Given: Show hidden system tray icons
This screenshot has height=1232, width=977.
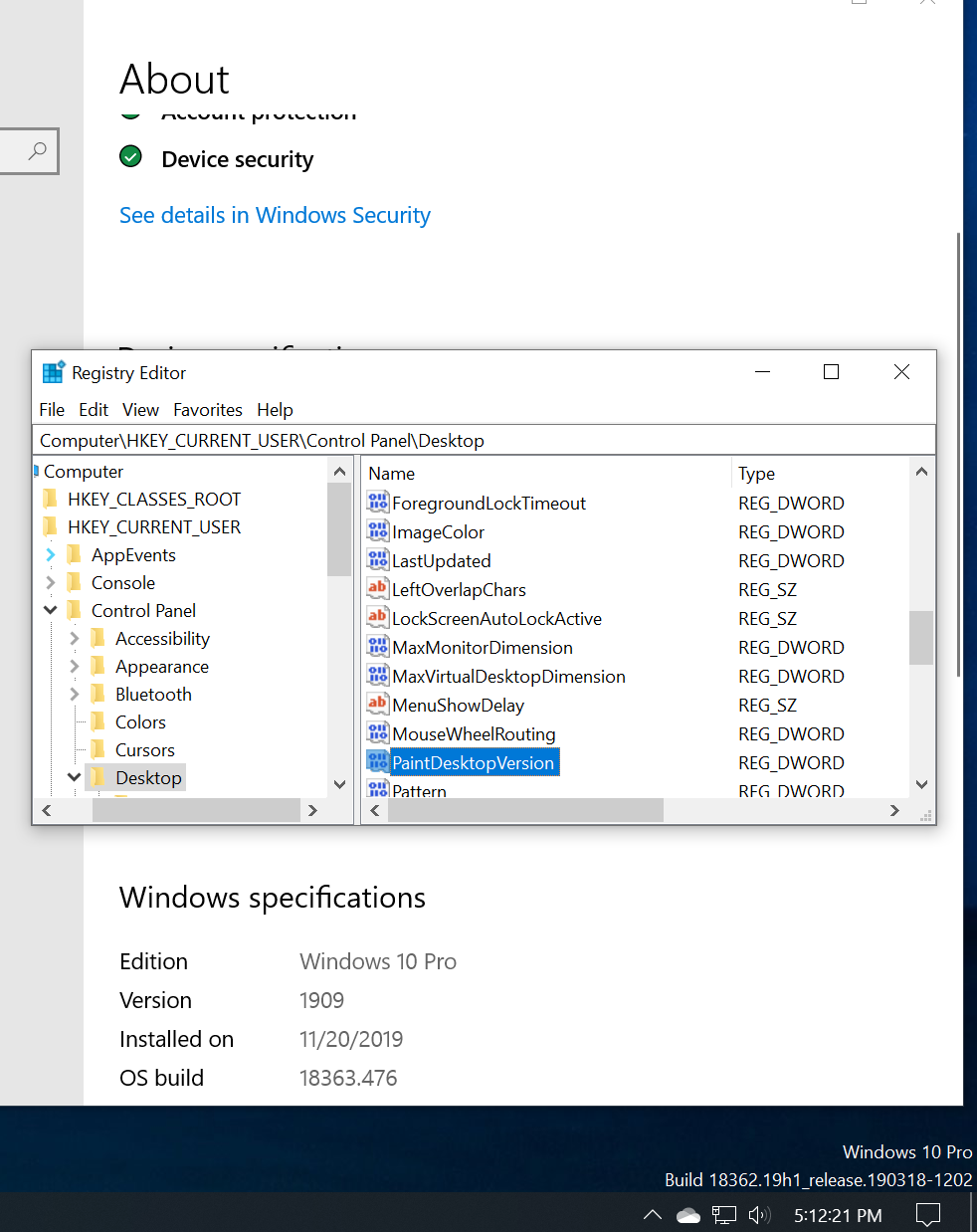Looking at the screenshot, I should tap(653, 1214).
